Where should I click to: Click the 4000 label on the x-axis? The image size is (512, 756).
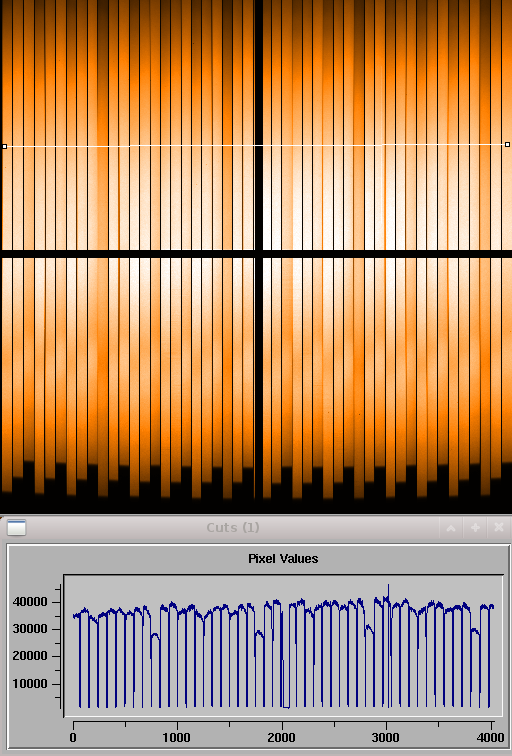491,738
